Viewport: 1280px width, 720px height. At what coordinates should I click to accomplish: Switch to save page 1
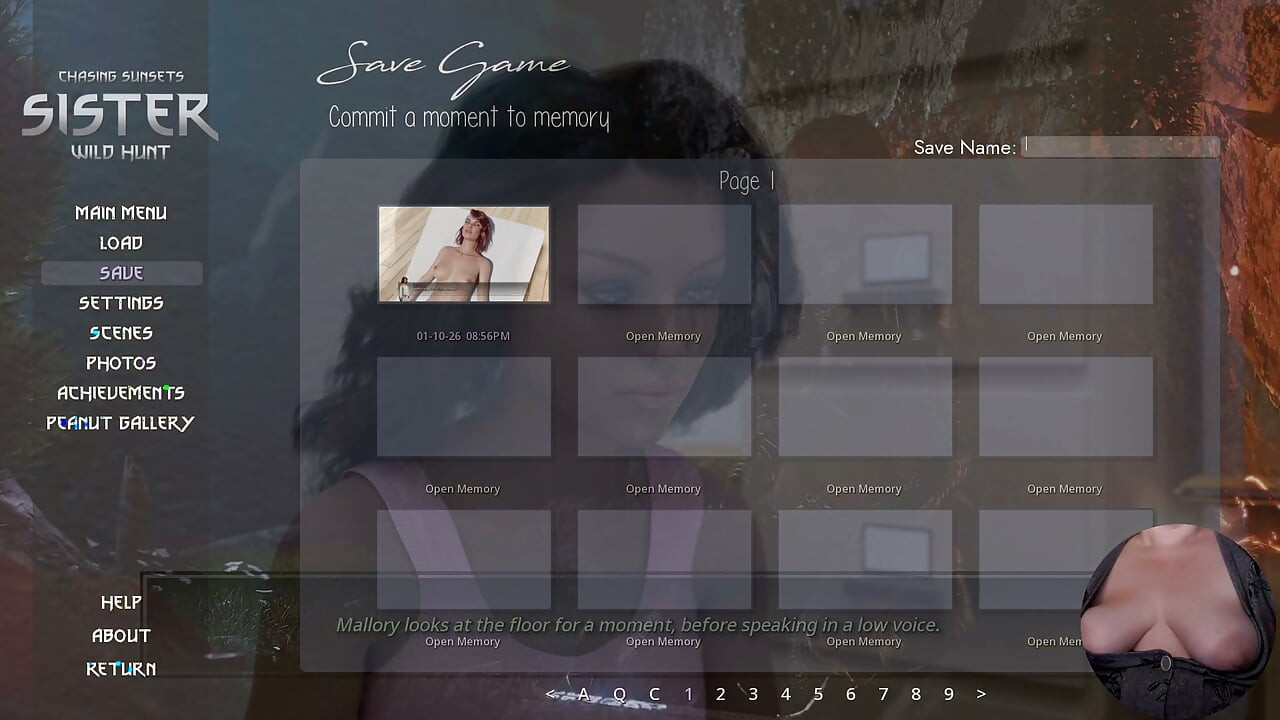coord(688,694)
